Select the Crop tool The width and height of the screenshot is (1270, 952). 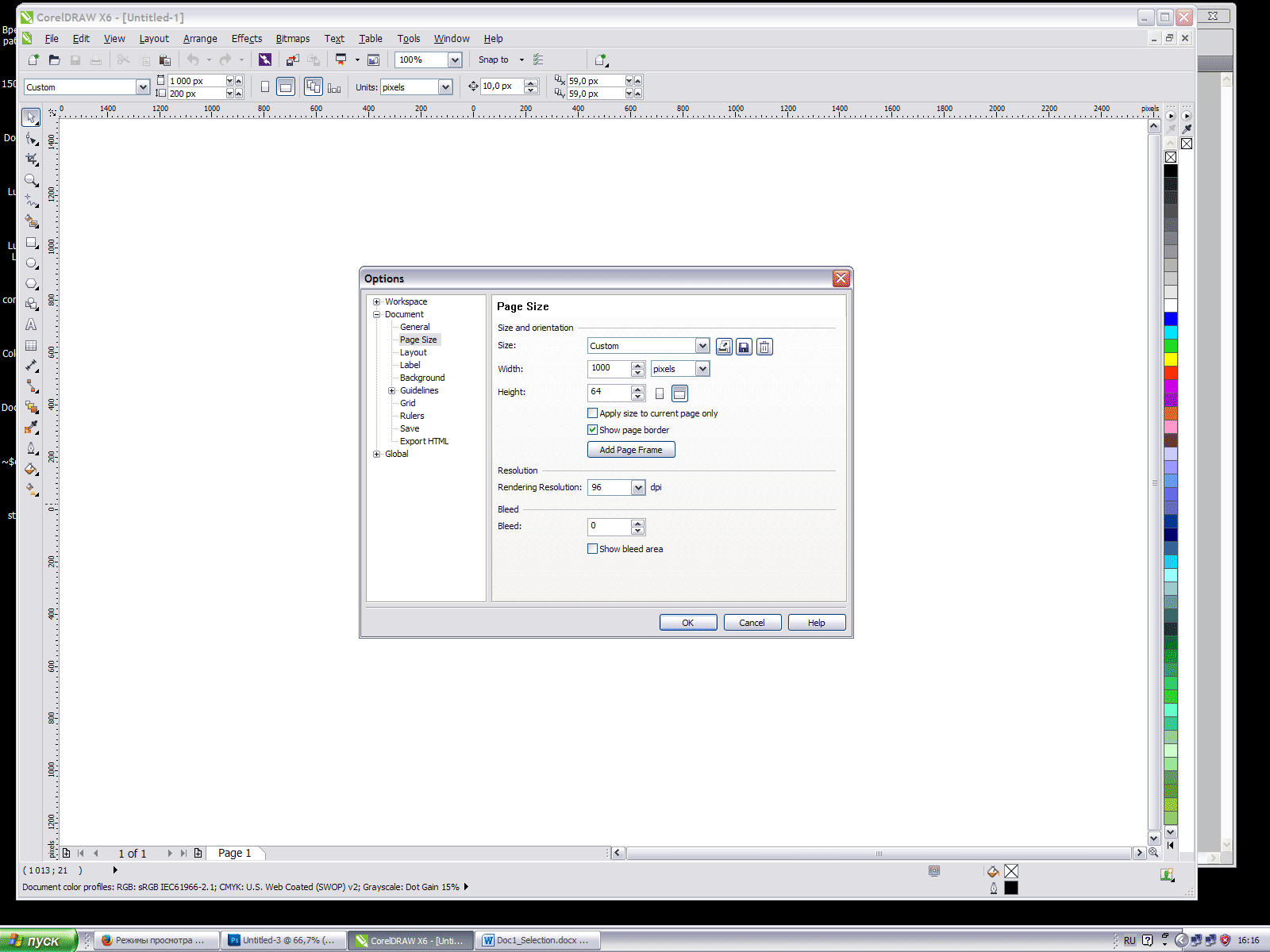click(31, 159)
